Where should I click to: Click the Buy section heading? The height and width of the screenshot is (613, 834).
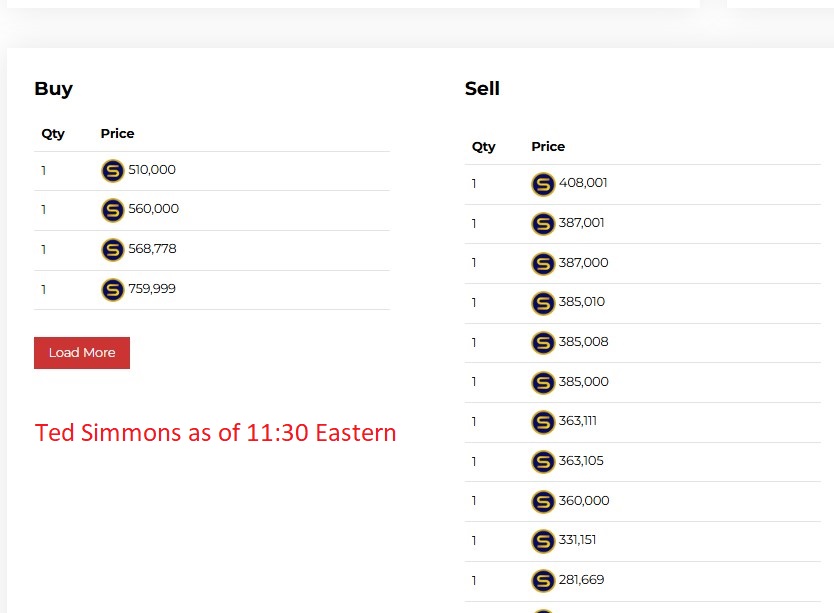click(x=54, y=88)
